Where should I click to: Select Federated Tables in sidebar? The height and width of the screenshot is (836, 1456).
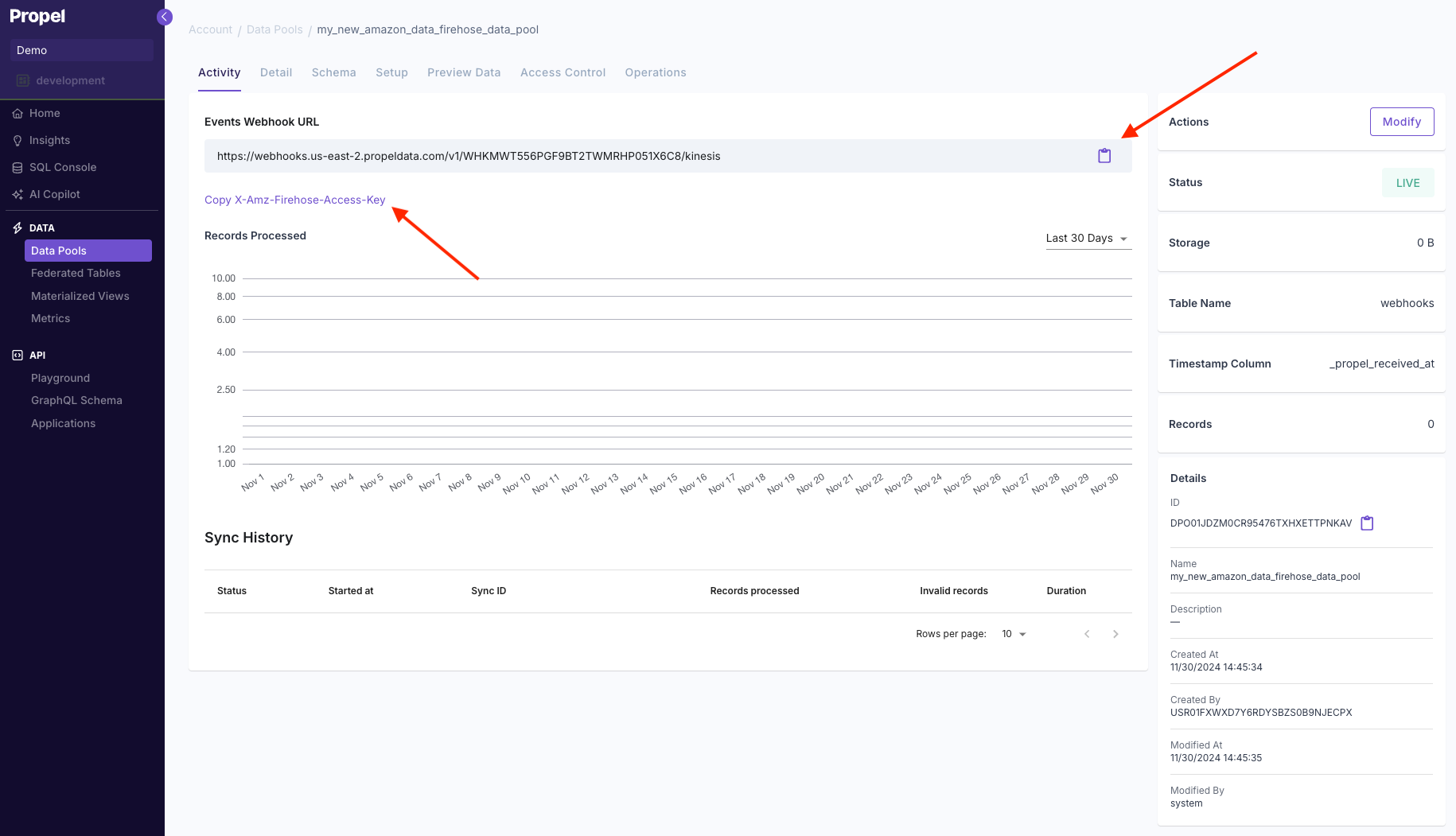(76, 273)
